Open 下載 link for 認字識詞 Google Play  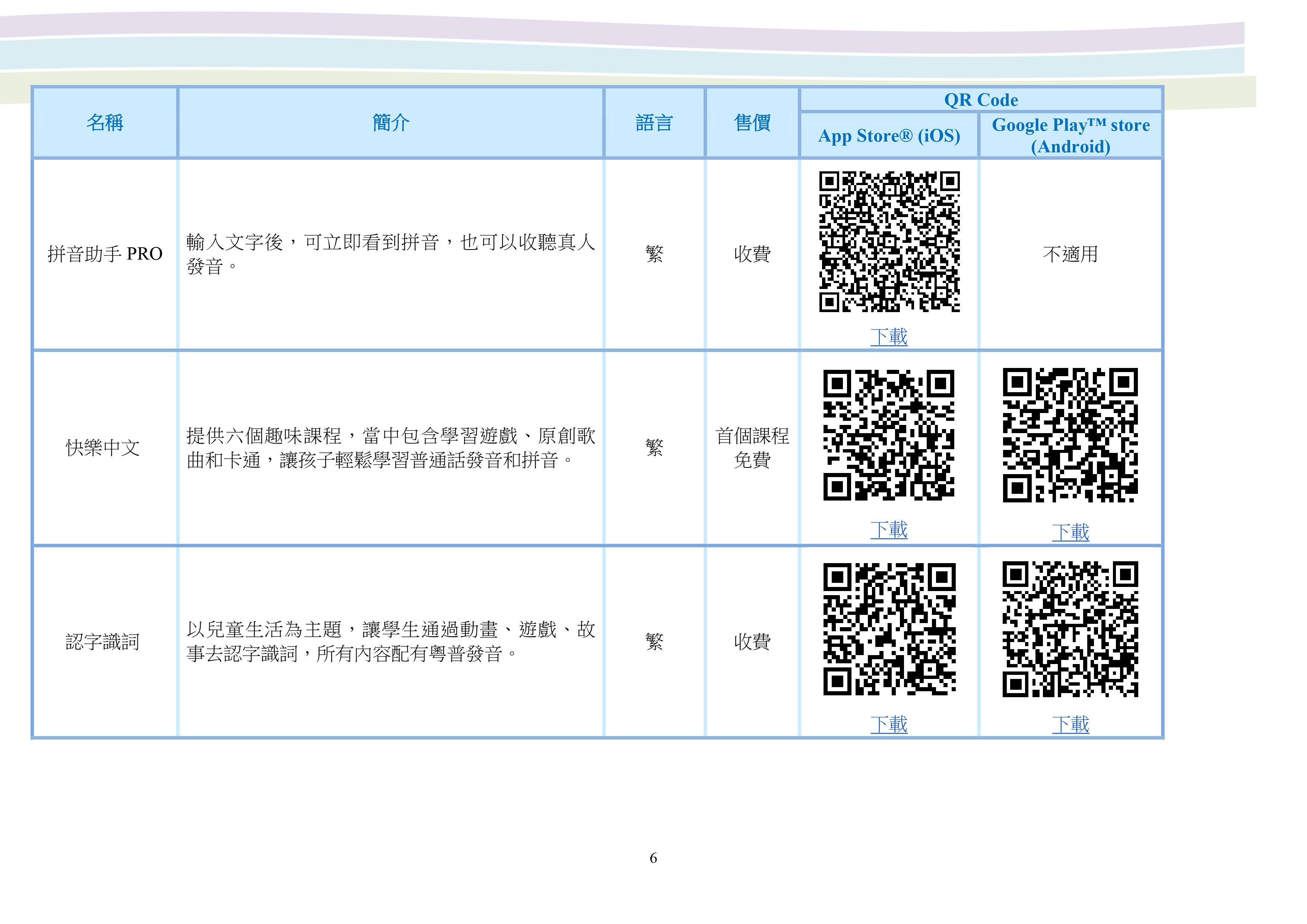click(1070, 724)
